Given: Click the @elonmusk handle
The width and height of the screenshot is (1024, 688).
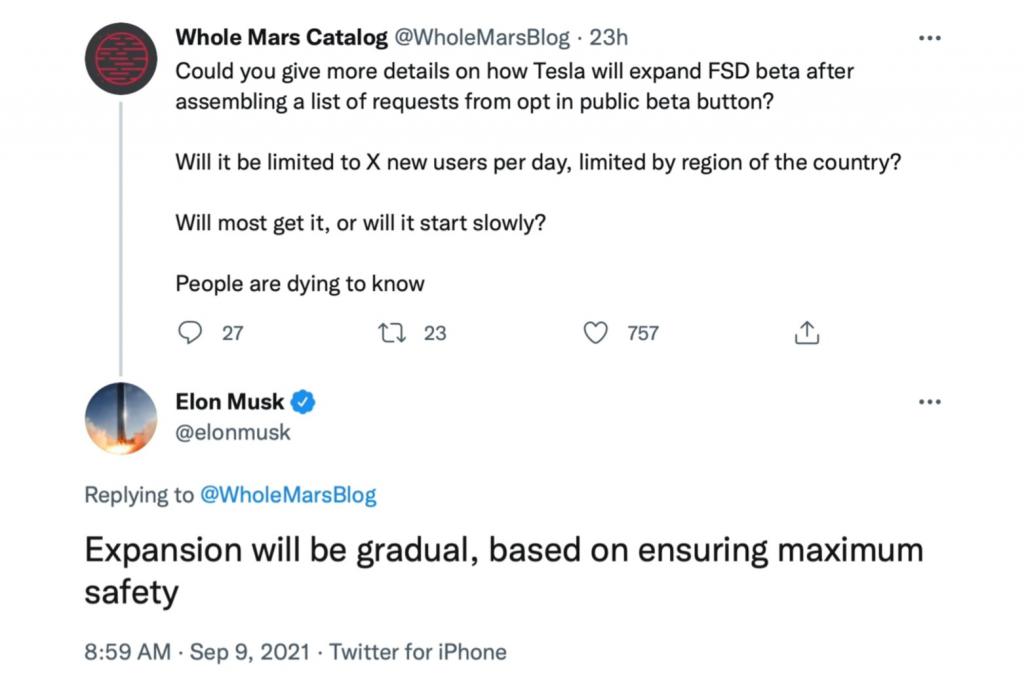Looking at the screenshot, I should click(233, 433).
